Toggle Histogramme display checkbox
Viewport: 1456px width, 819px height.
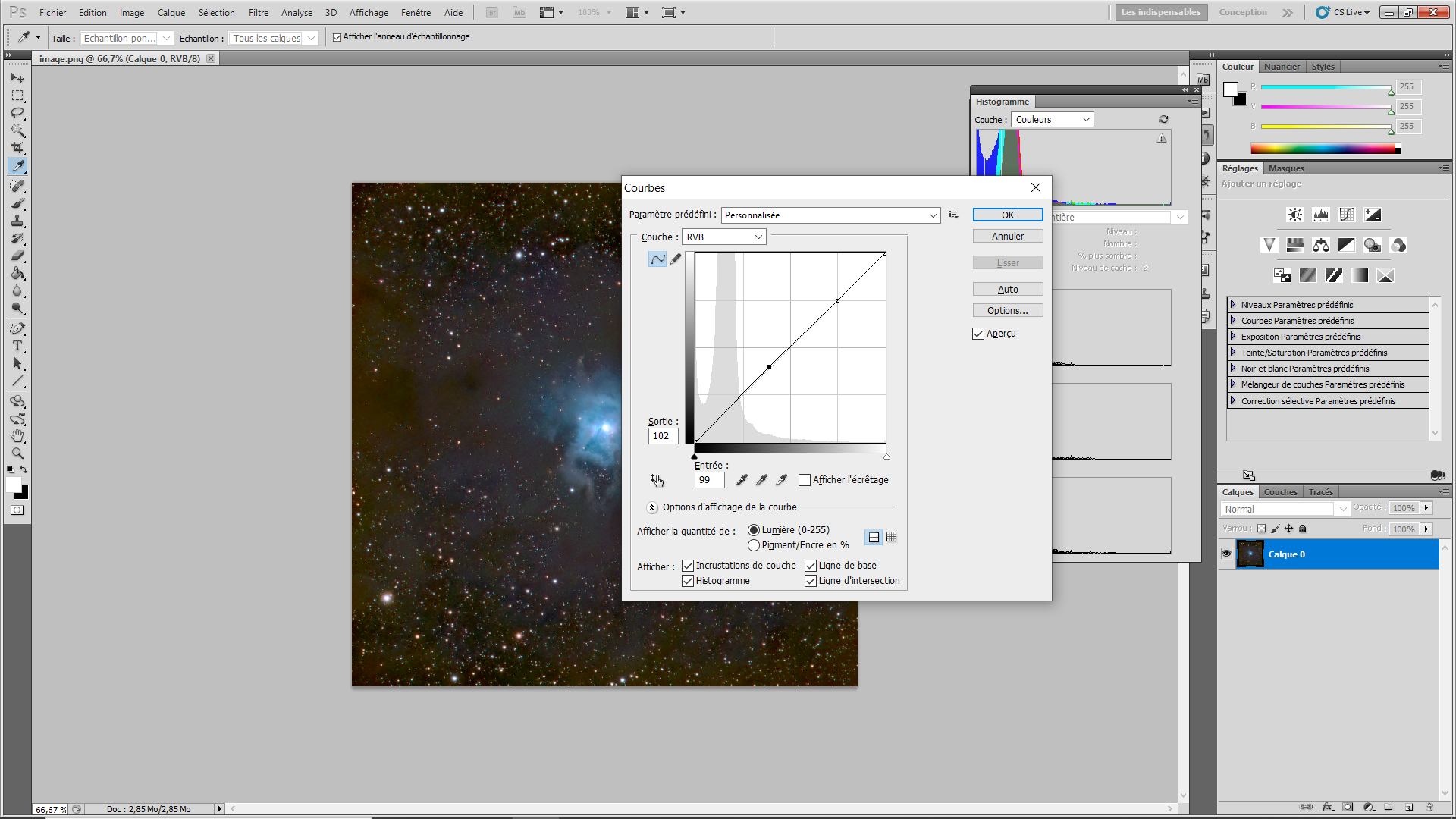click(688, 581)
